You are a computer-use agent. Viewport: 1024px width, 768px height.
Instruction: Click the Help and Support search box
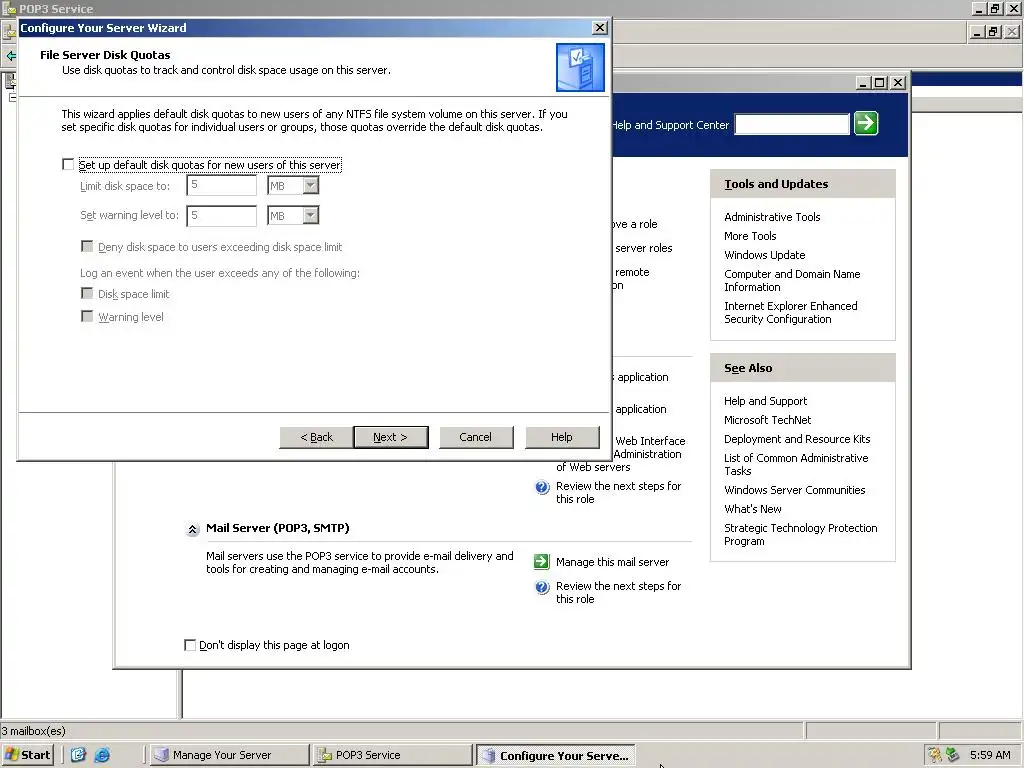pyautogui.click(x=792, y=124)
